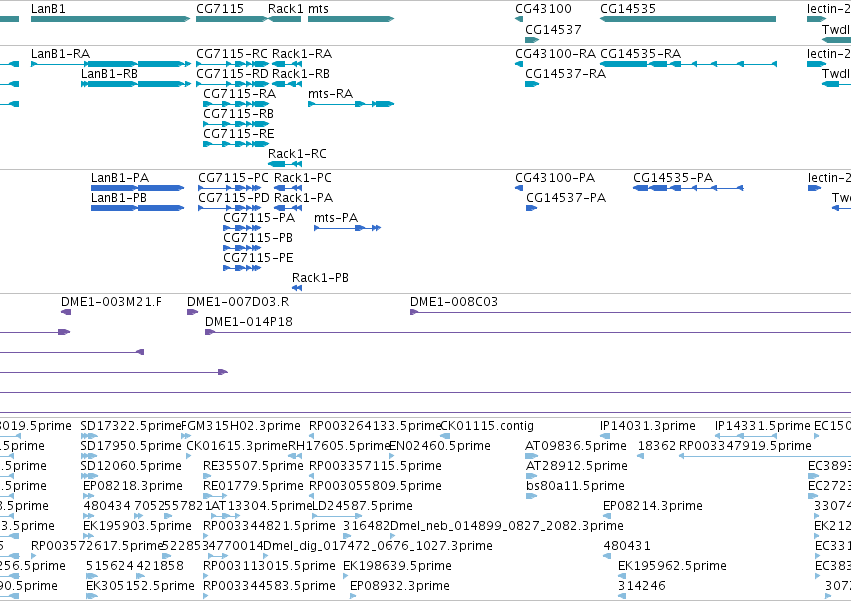This screenshot has width=851, height=601.
Task: Select transcript CG7115-RB
Action: coord(236,124)
